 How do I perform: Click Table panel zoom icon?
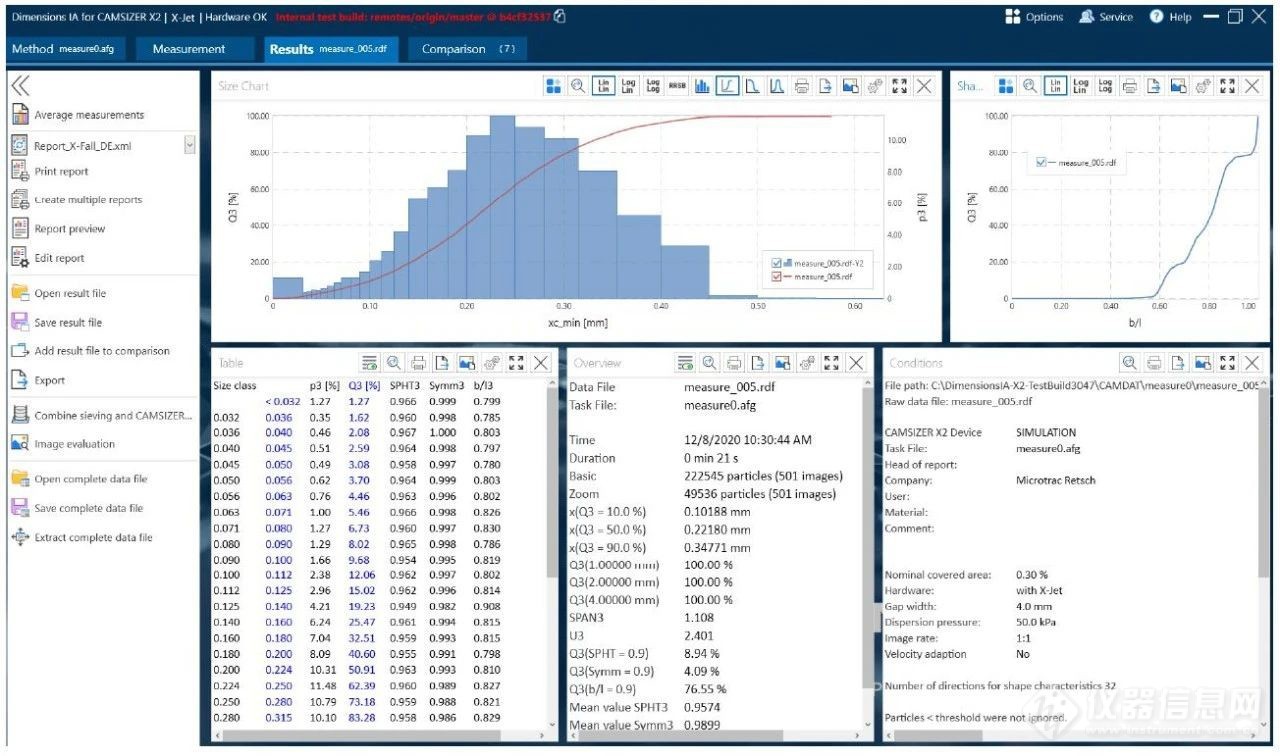394,363
